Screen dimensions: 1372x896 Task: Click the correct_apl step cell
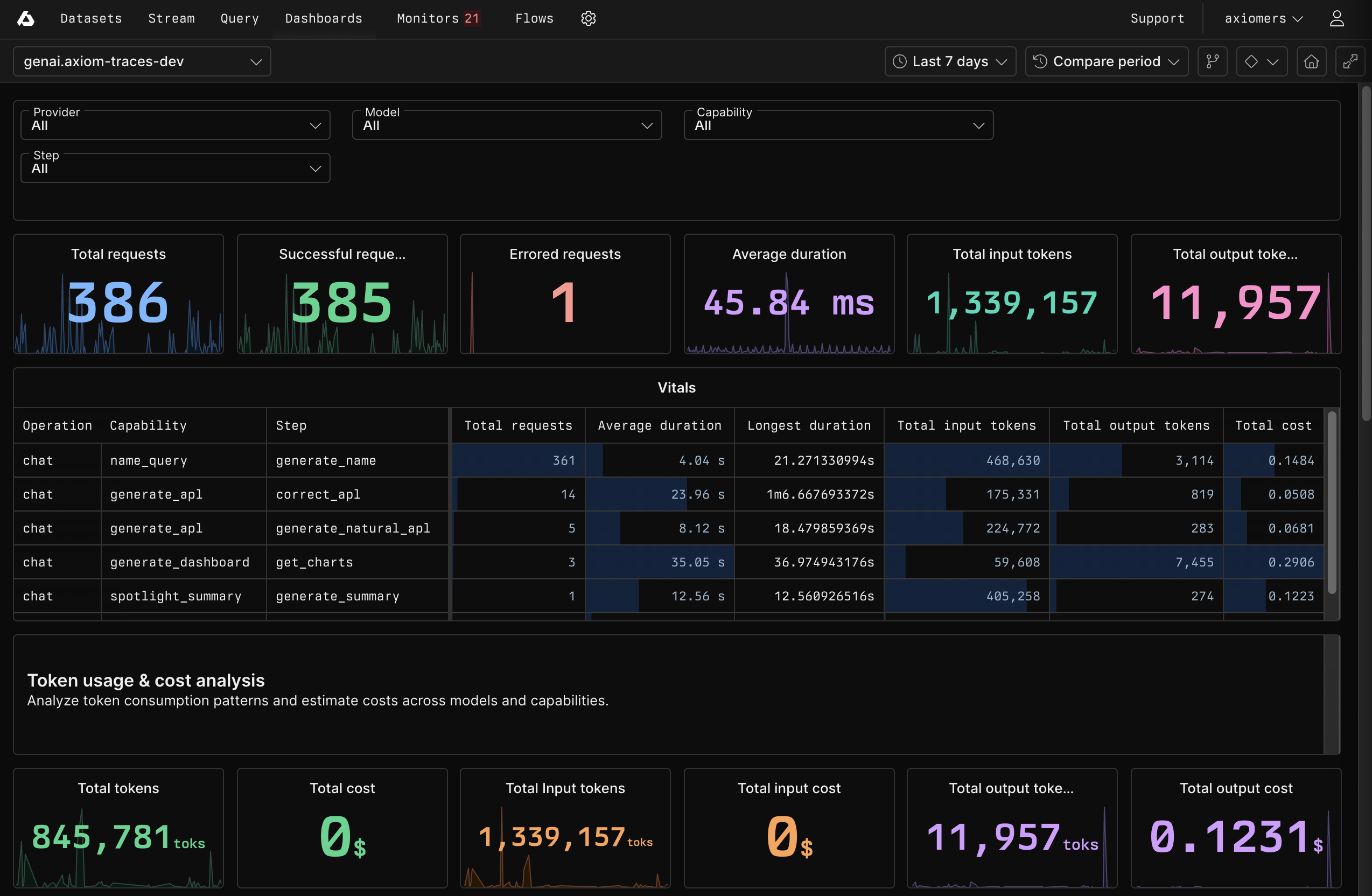click(x=358, y=494)
